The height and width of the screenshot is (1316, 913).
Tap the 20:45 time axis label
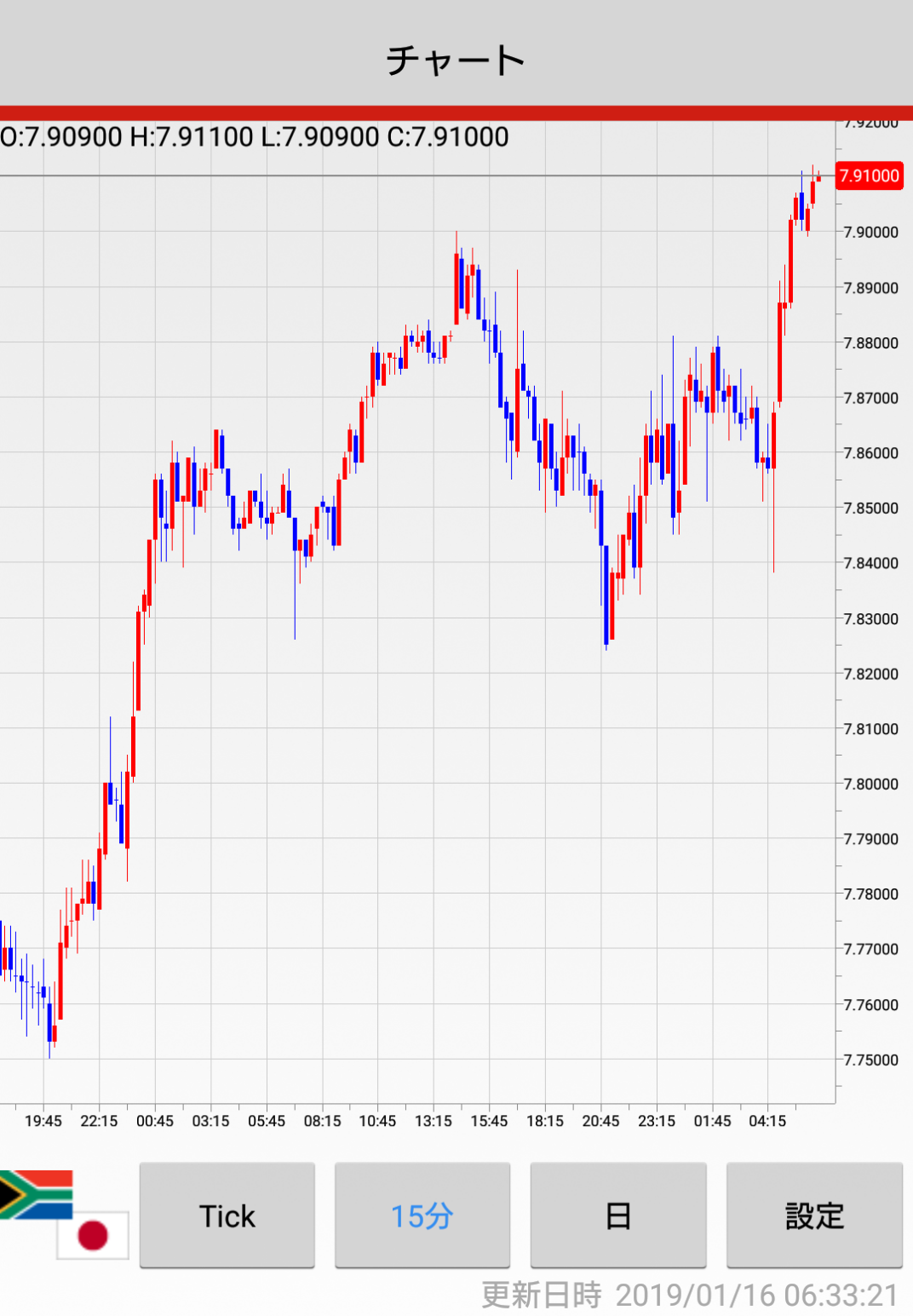pos(600,1121)
